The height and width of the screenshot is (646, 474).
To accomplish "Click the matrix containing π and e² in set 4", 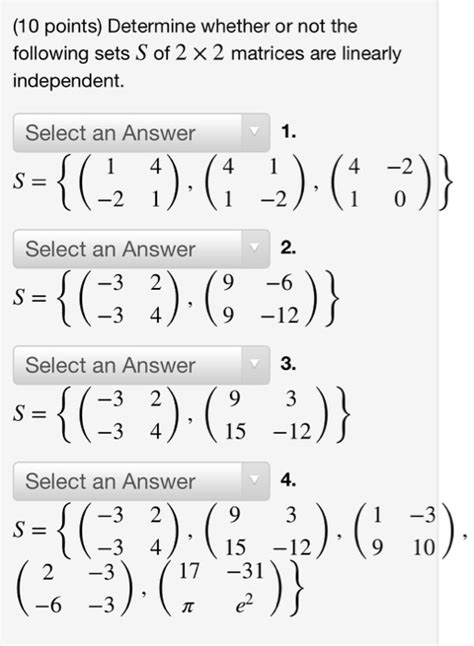I will [x=220, y=589].
